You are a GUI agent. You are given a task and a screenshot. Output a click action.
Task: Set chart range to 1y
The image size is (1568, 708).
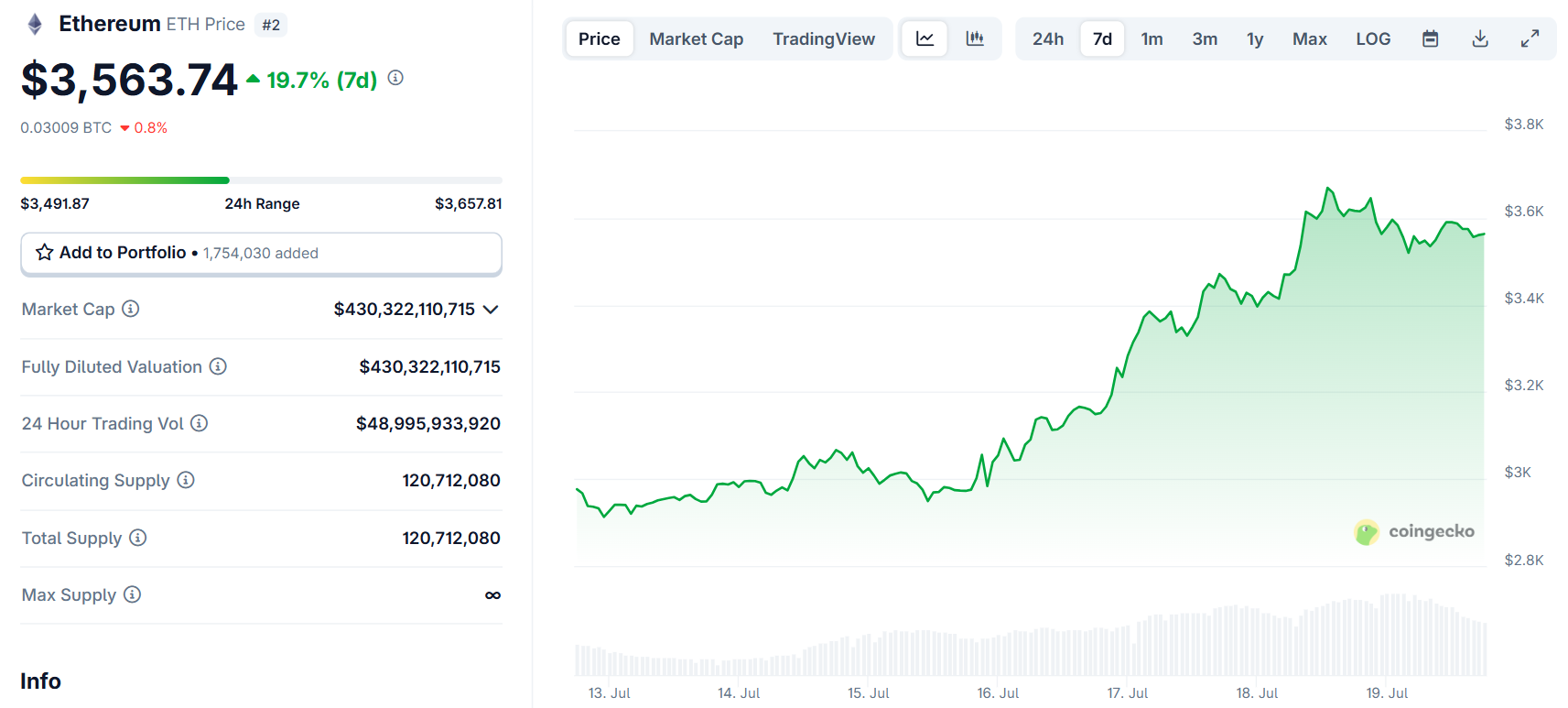point(1255,38)
